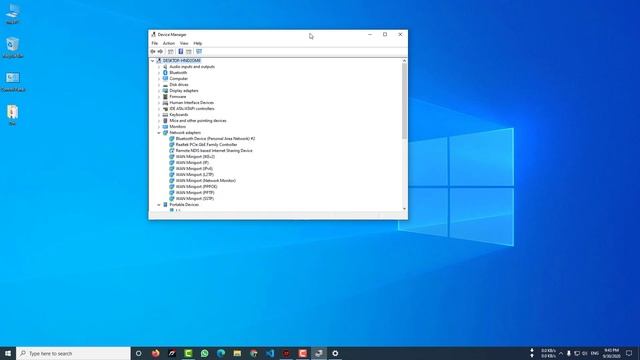Click inside the Type here to search box

73,353
